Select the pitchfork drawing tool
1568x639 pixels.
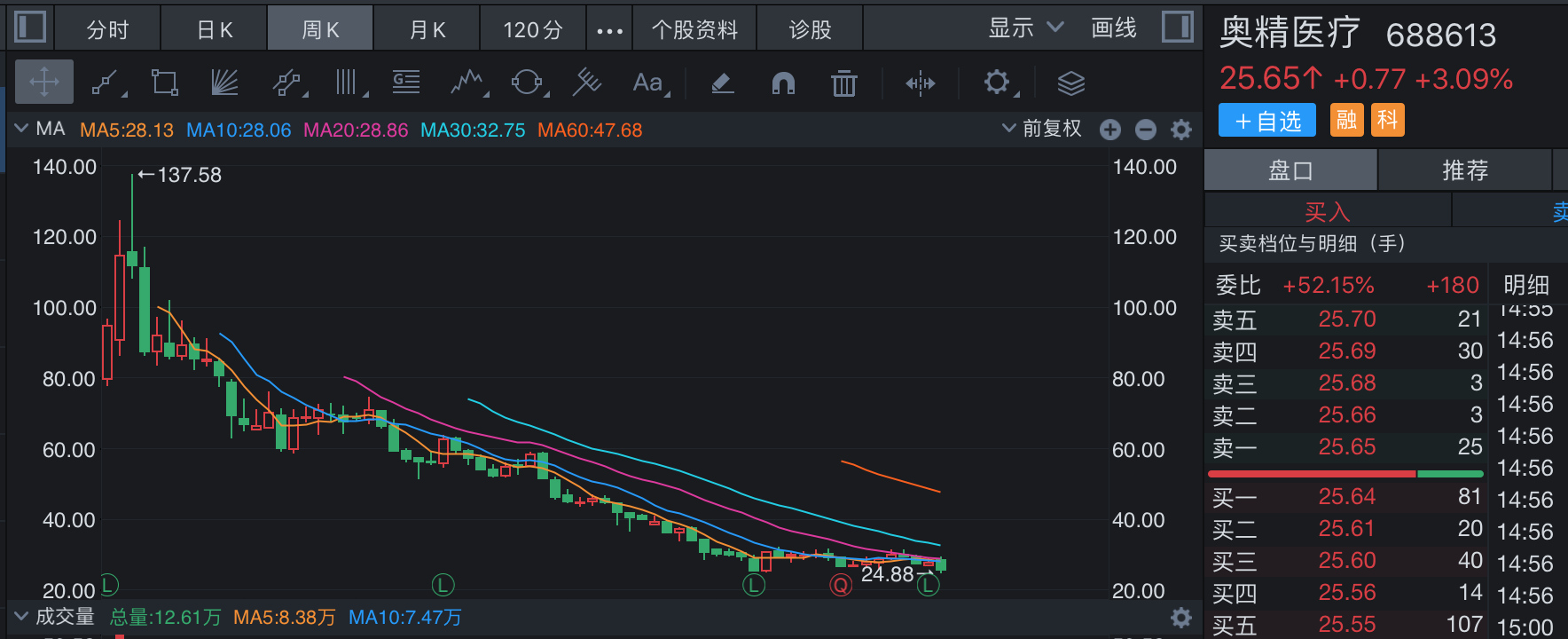[x=587, y=83]
